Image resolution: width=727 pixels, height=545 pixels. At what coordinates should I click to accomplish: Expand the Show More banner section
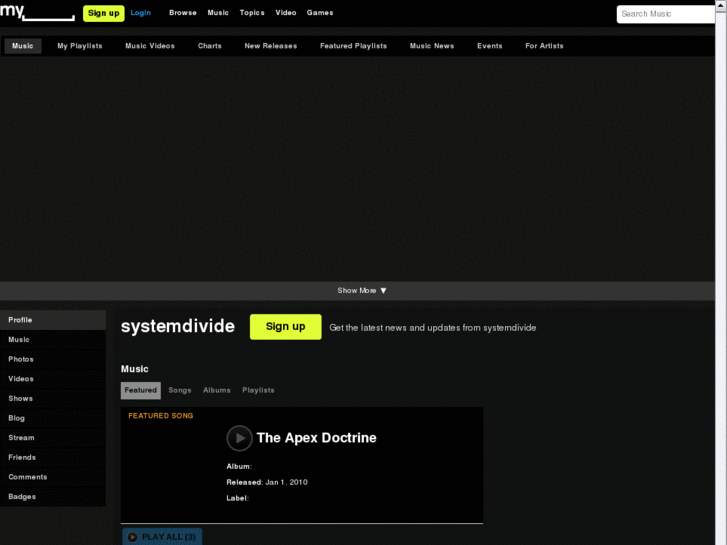362,291
